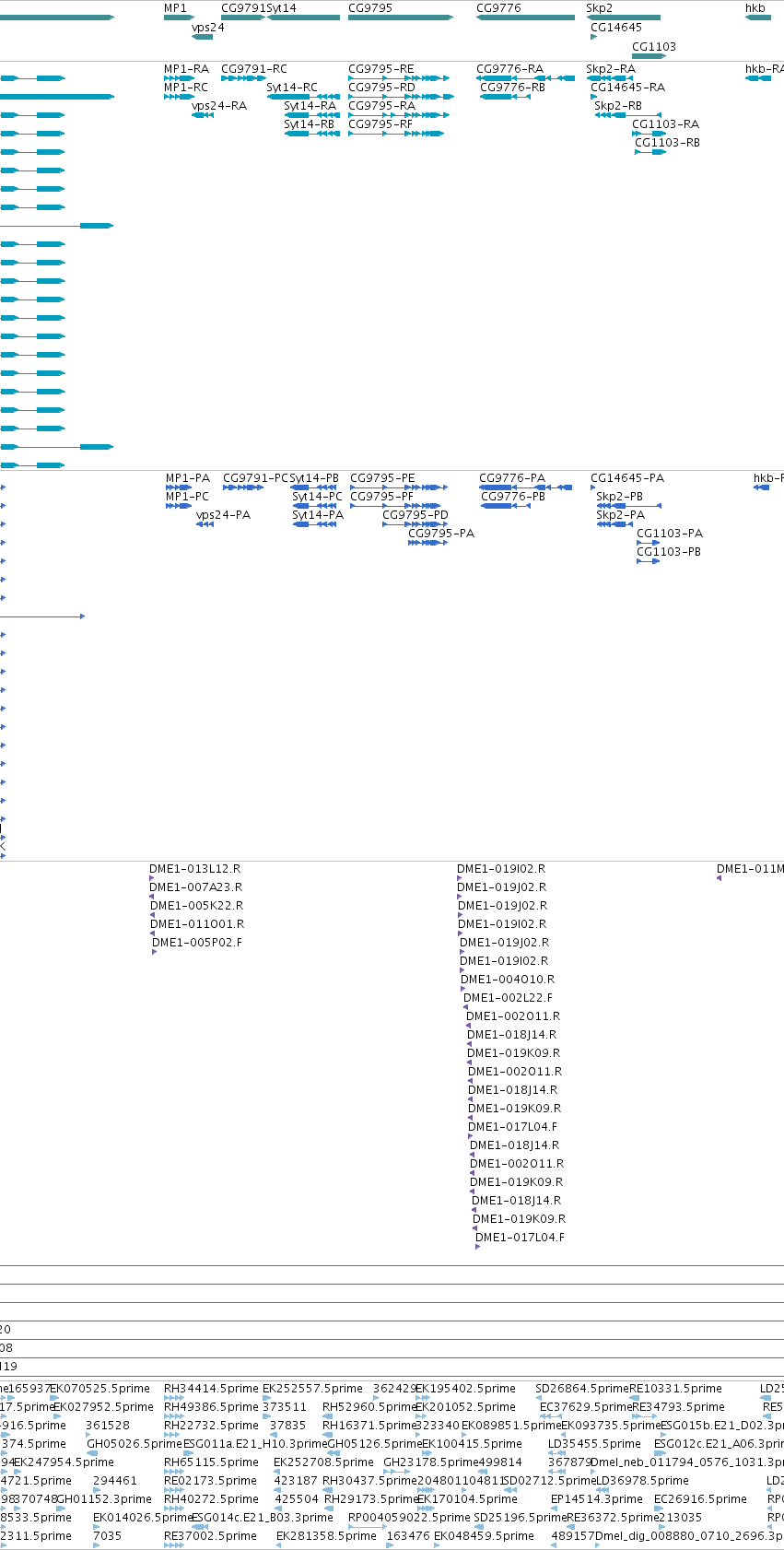Screen dimensions: 784x1550
Task: Open protein MP1-PA
Action: pyautogui.click(x=188, y=478)
